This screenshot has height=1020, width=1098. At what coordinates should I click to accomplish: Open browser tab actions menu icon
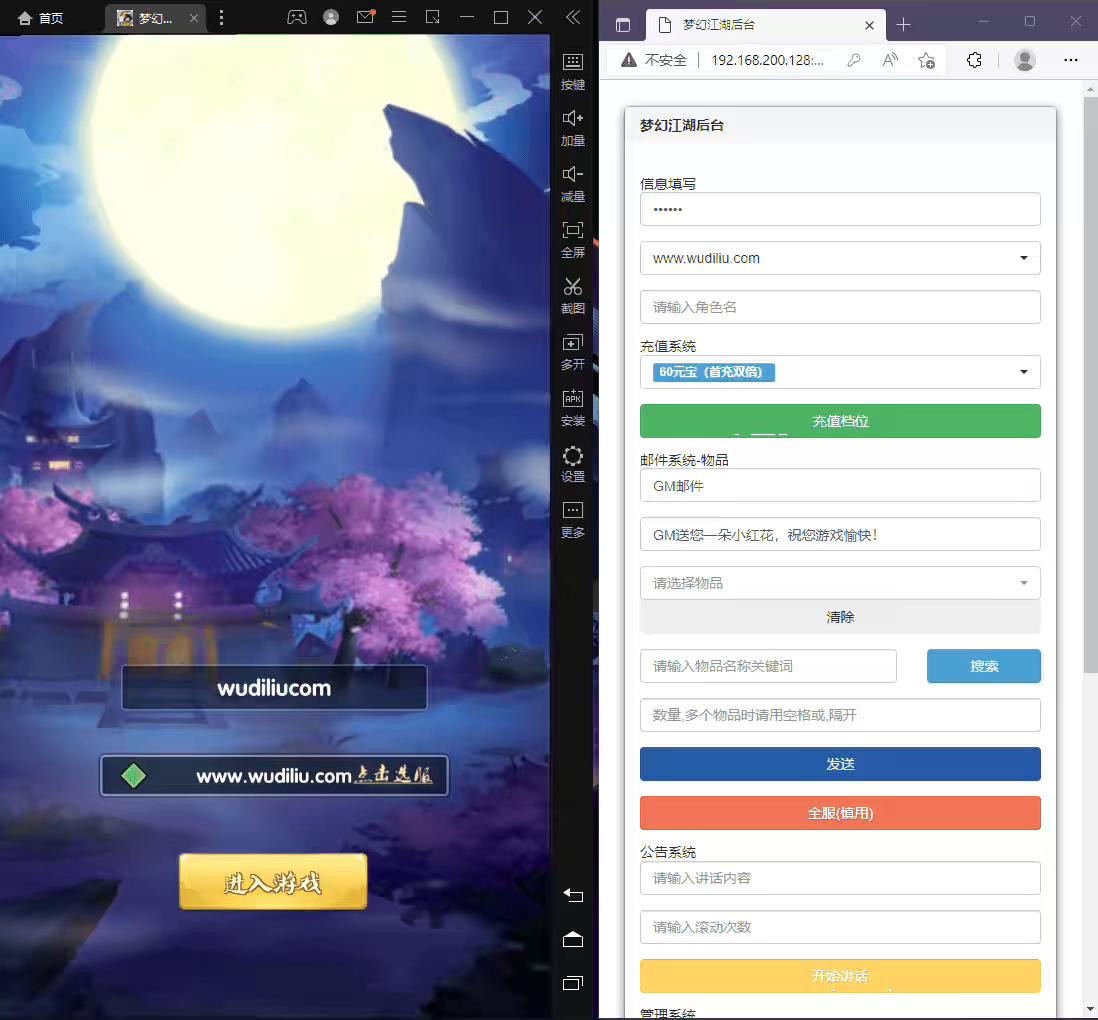click(x=623, y=25)
